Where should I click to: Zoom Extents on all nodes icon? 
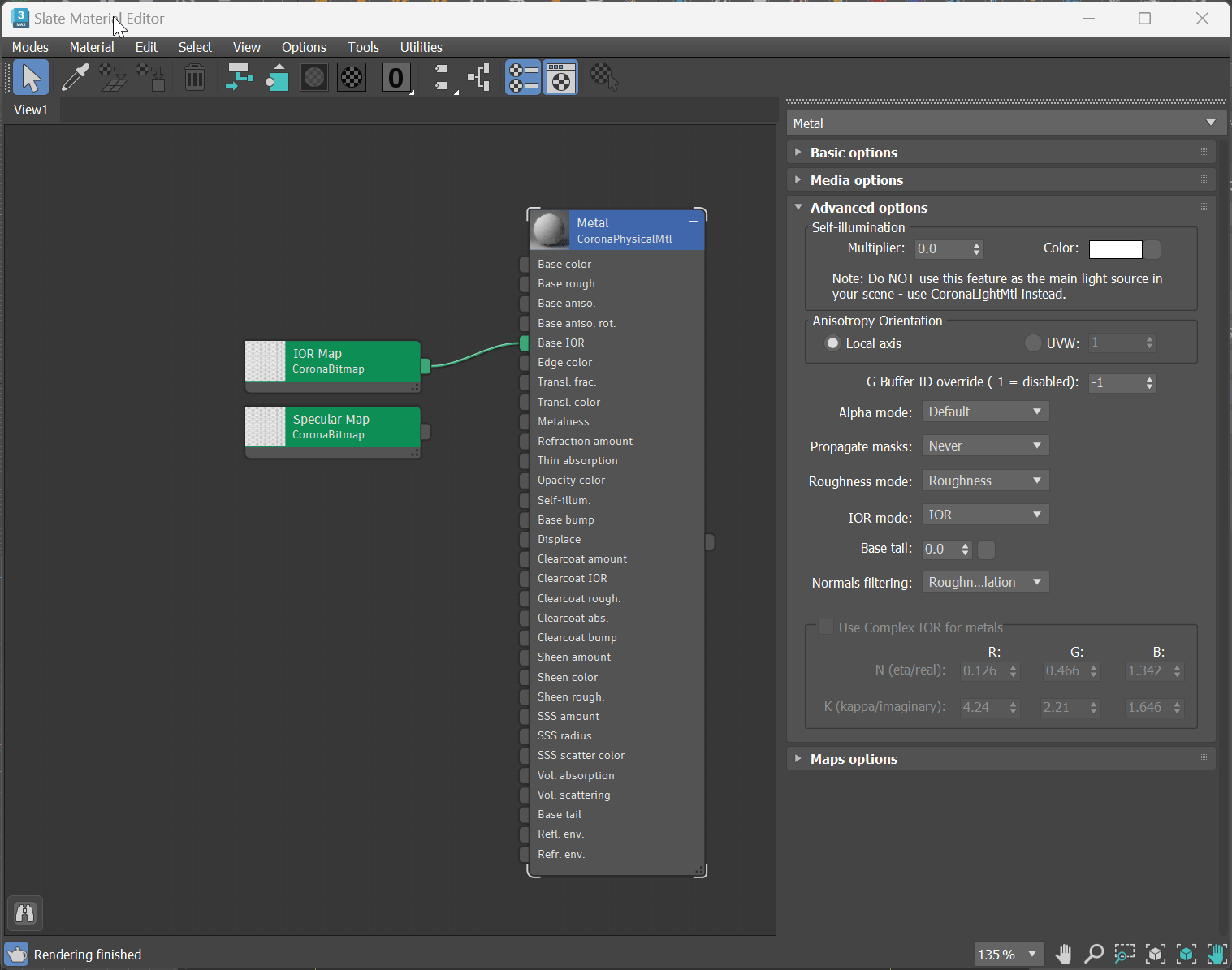click(1156, 954)
